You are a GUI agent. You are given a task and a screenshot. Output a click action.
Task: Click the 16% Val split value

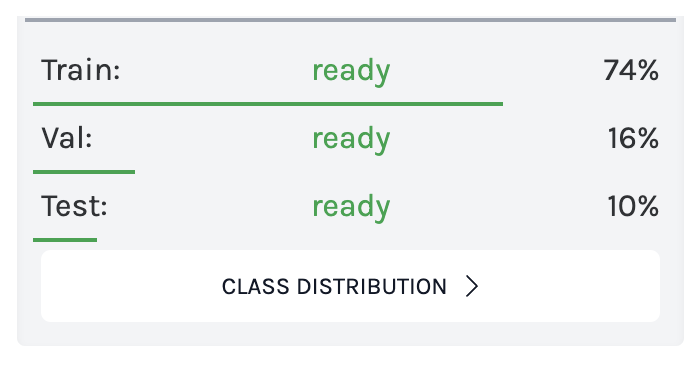pos(633,138)
